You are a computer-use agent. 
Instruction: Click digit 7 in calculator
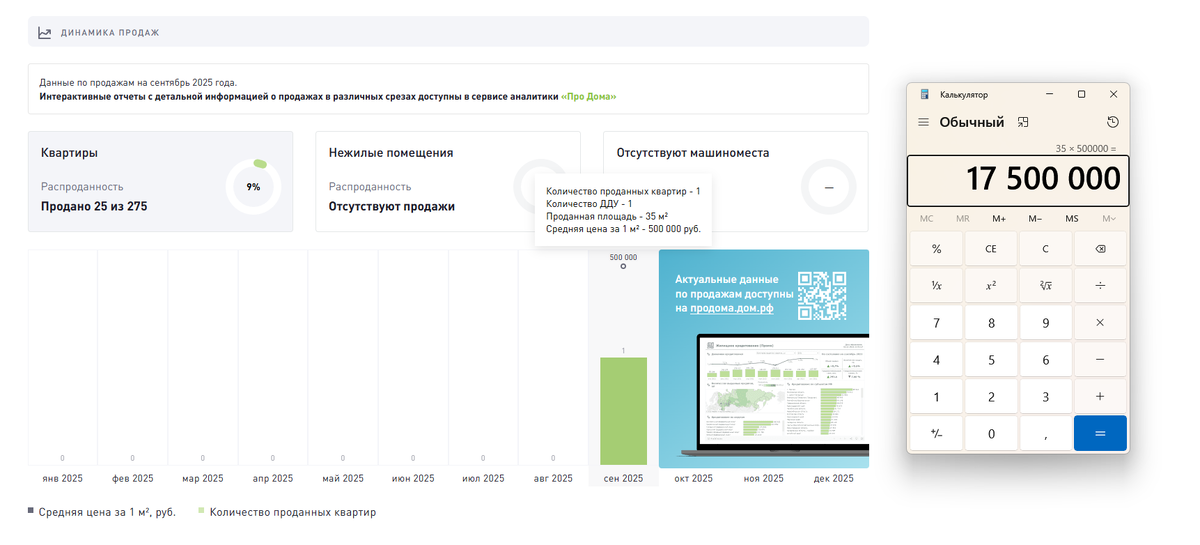(x=936, y=323)
